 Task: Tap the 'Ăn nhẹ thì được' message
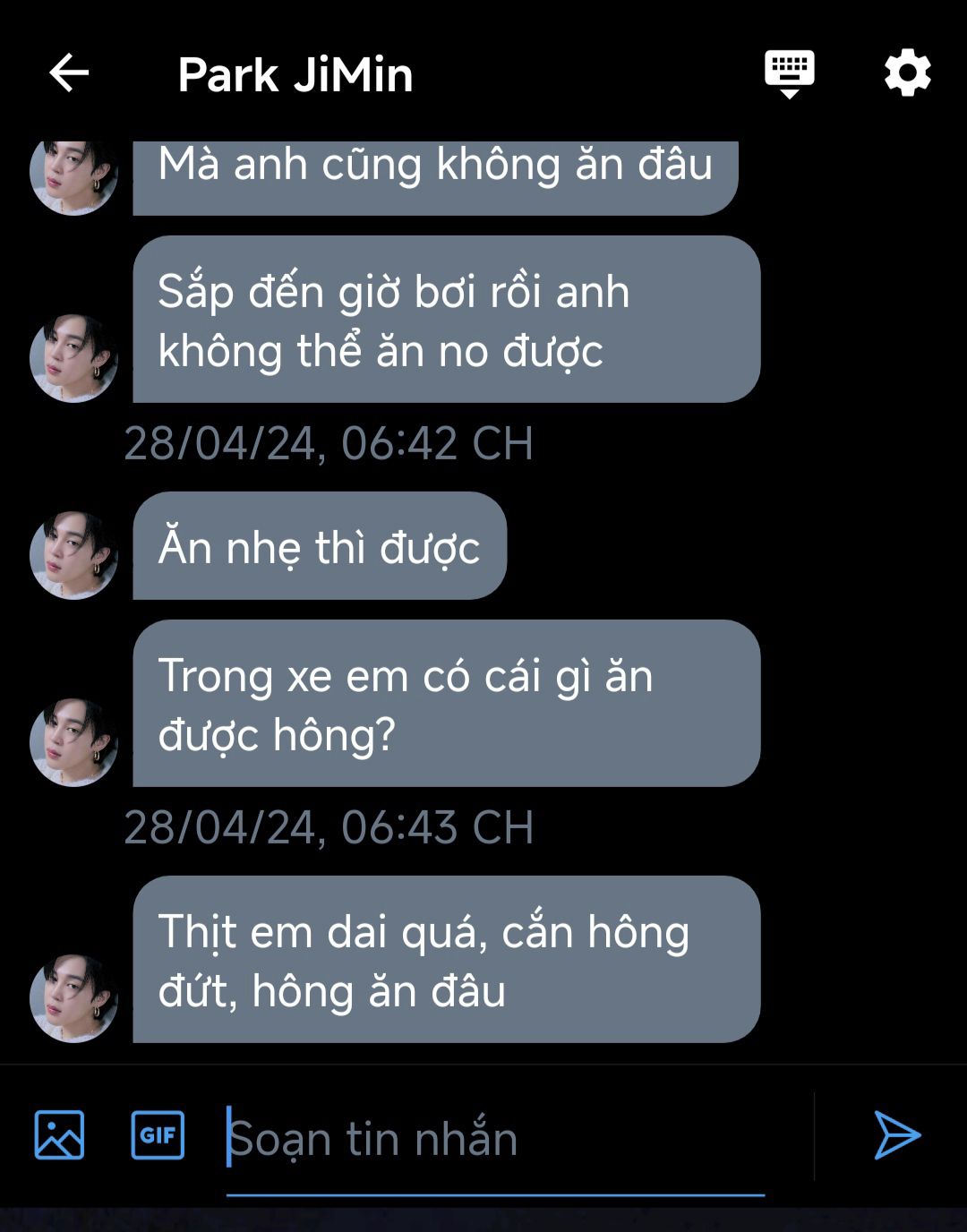320,545
